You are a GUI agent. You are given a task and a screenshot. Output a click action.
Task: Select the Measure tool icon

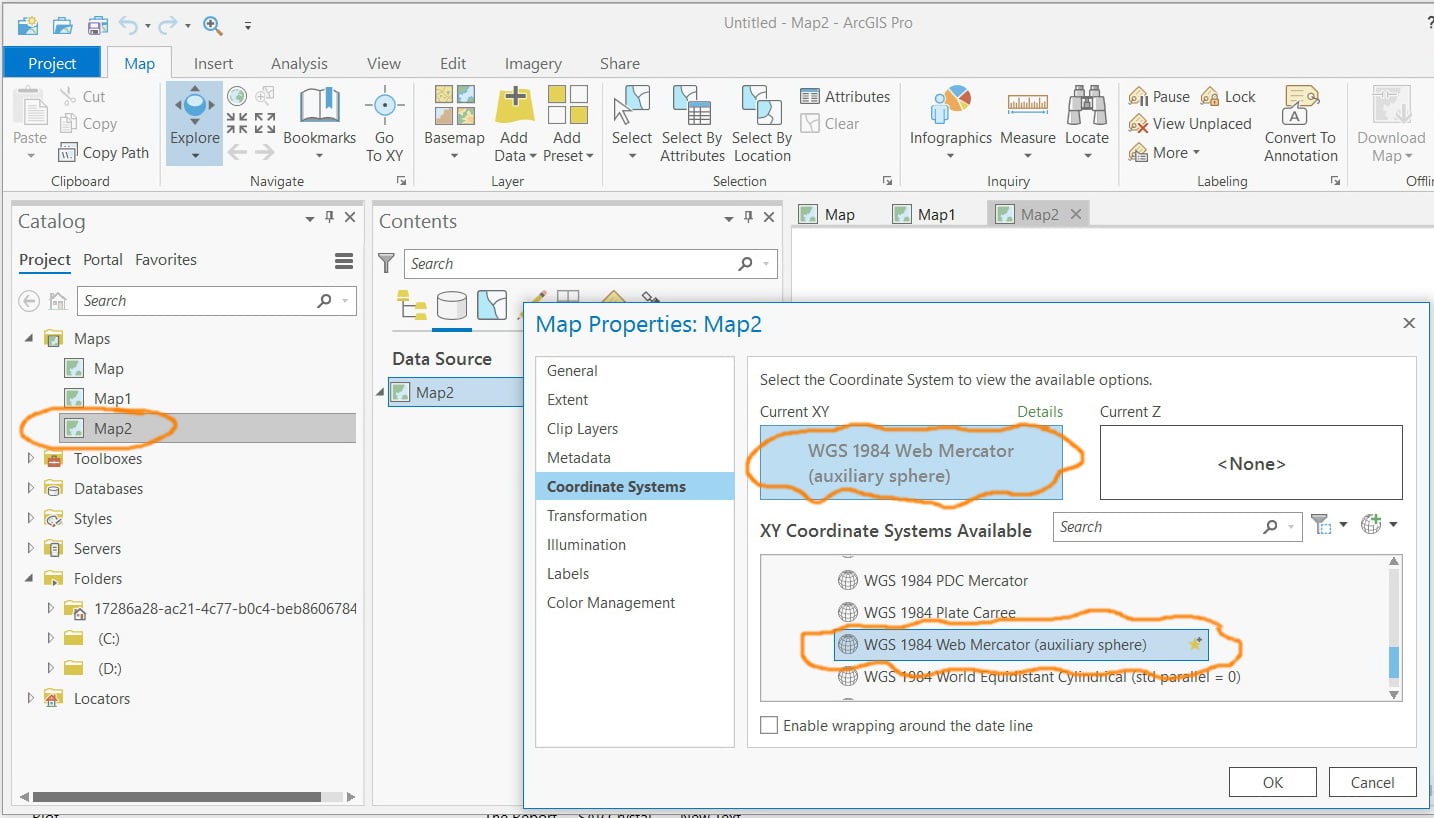coord(1027,104)
